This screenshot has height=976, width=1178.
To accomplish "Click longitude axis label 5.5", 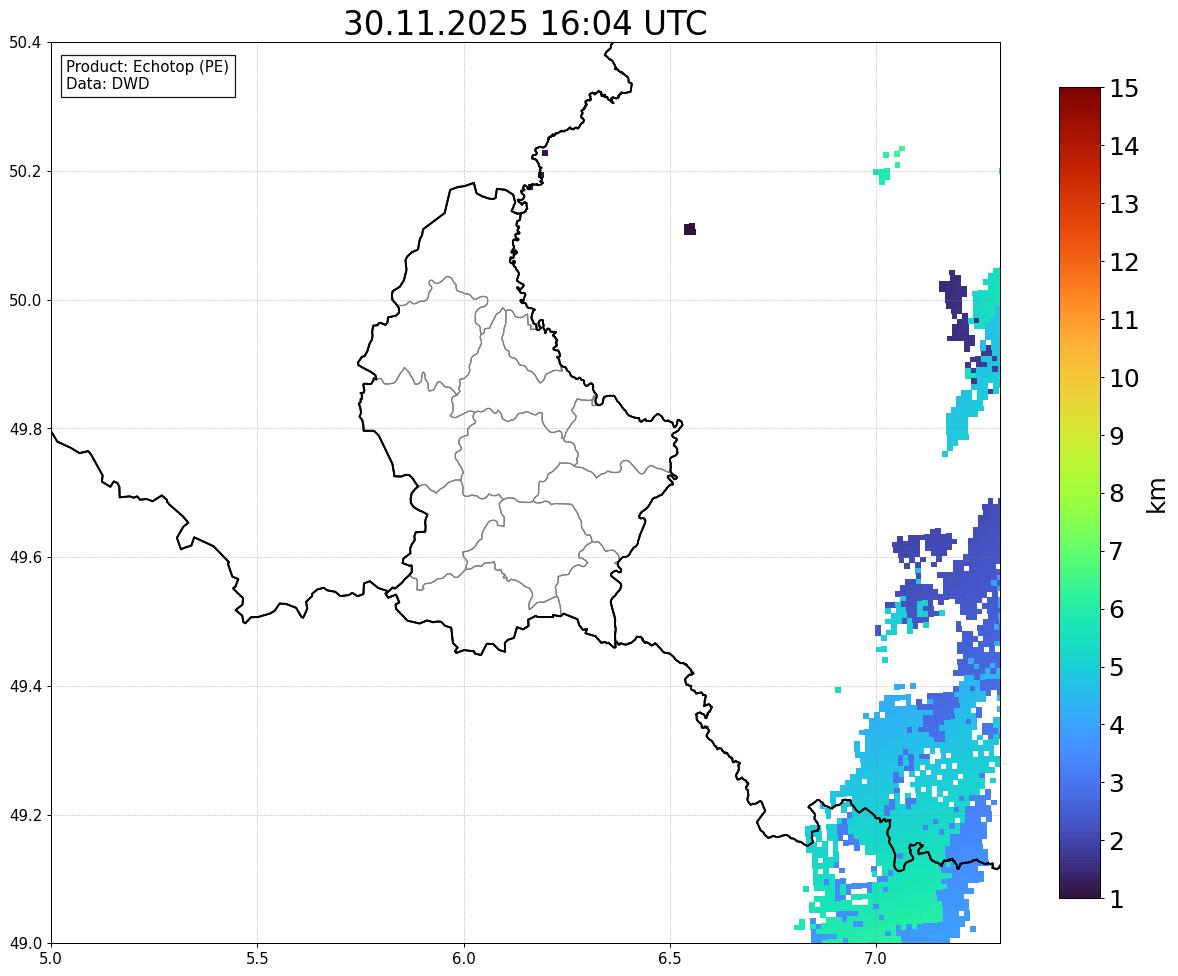I will [x=257, y=959].
